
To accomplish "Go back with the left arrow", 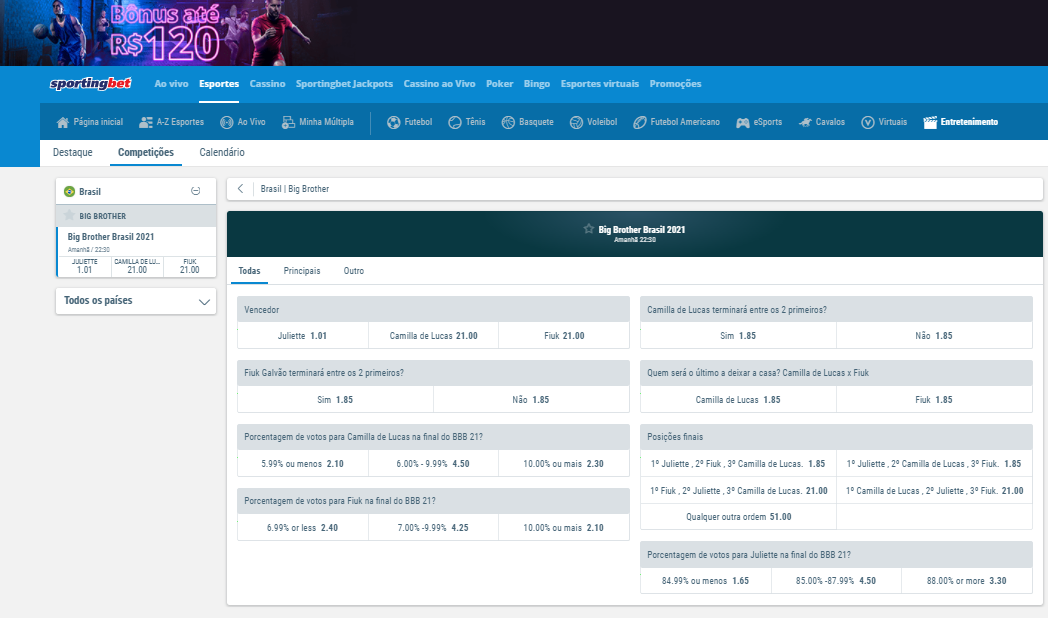I will pyautogui.click(x=241, y=189).
